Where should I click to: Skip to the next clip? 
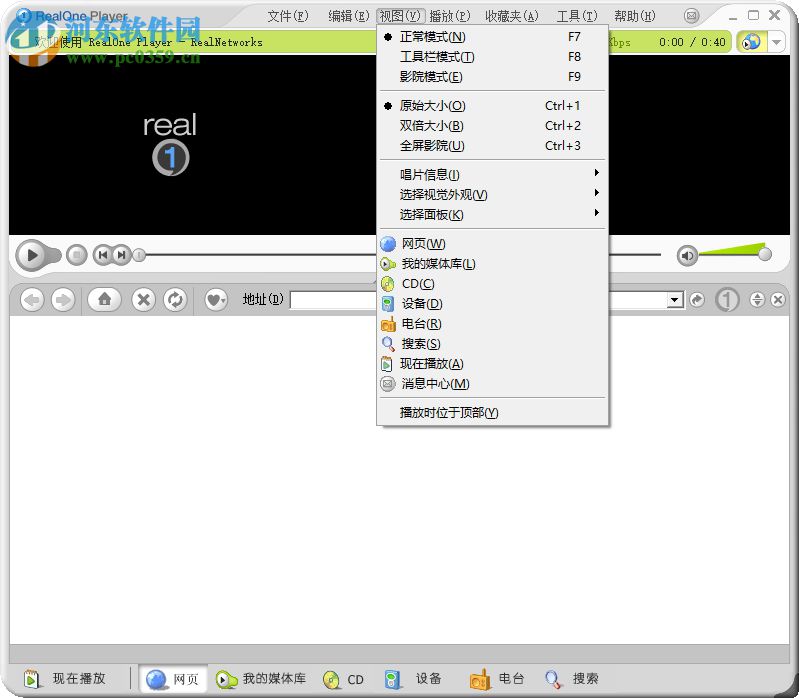pyautogui.click(x=122, y=254)
